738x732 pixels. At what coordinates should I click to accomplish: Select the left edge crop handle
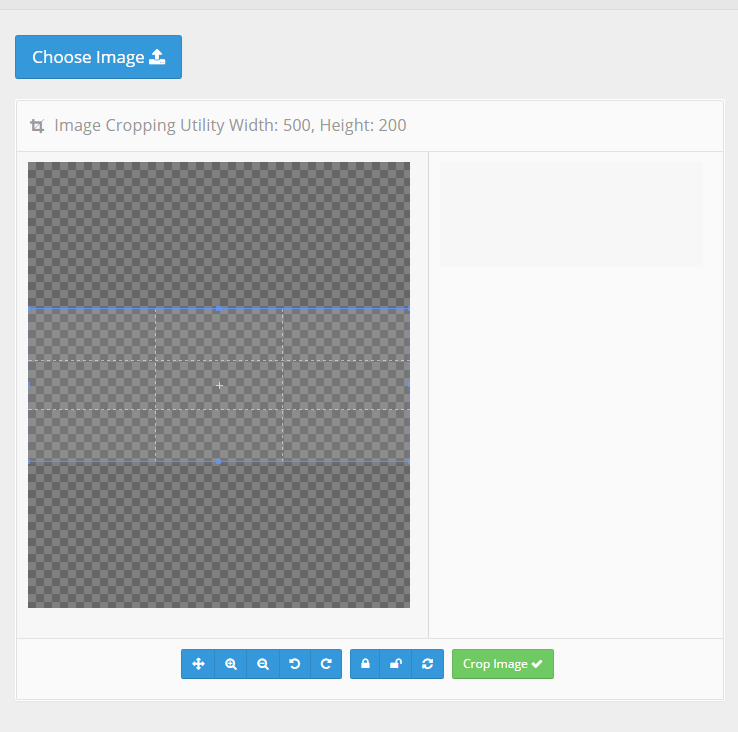pyautogui.click(x=29, y=384)
